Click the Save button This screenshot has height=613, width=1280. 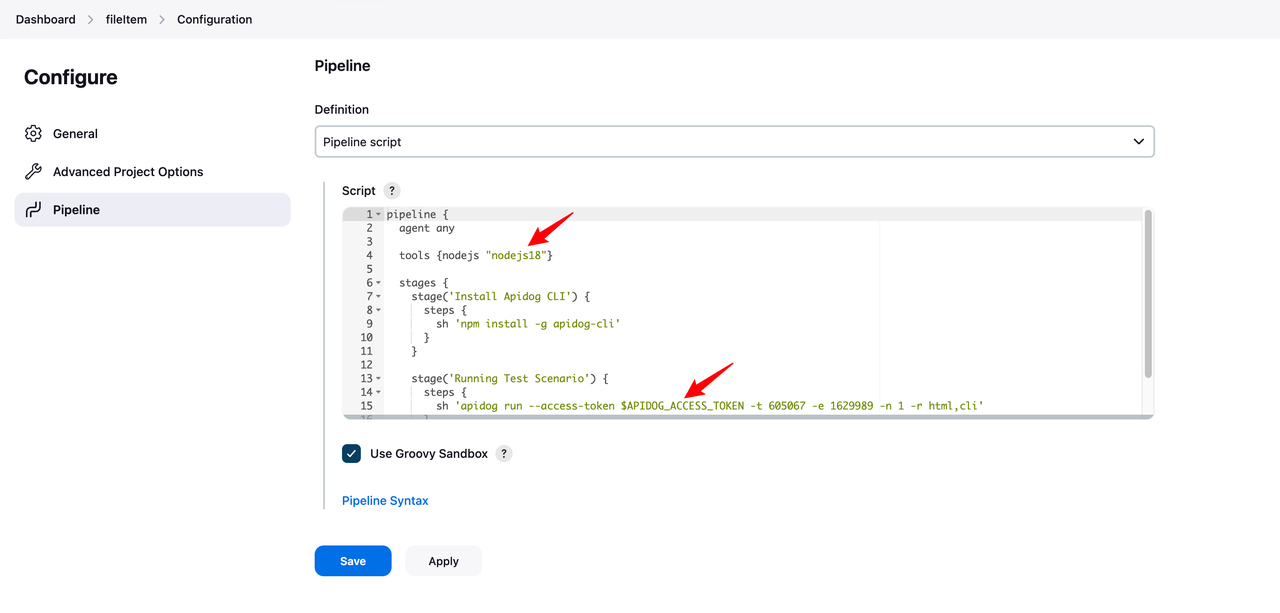353,561
